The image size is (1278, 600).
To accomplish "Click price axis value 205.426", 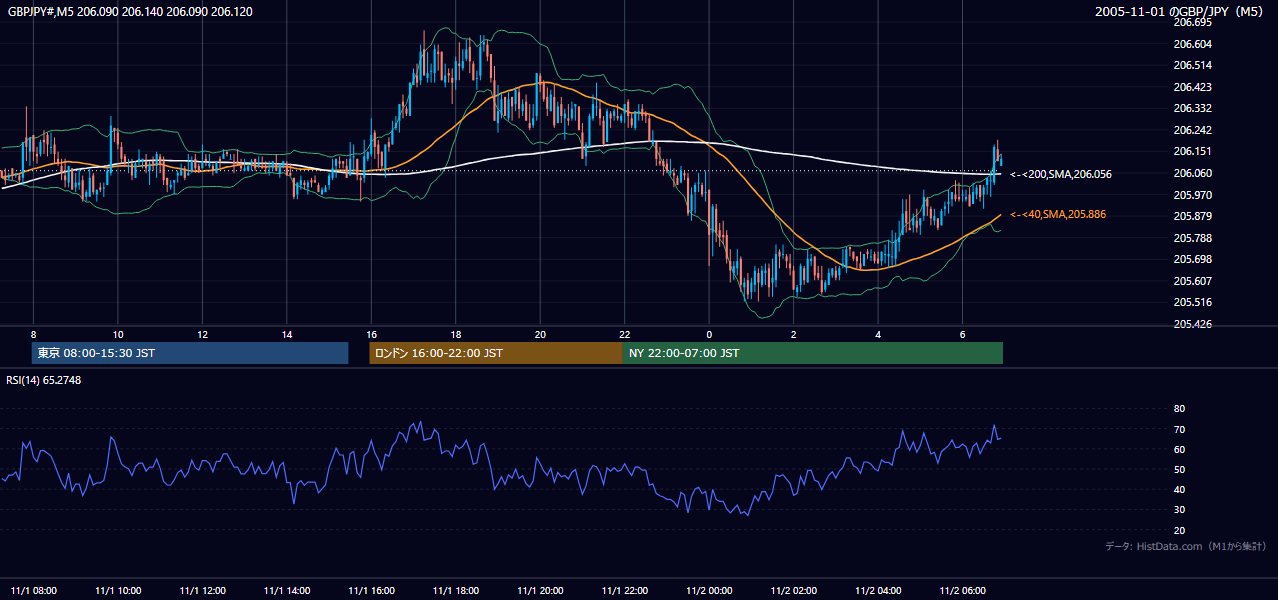I will pyautogui.click(x=1192, y=324).
